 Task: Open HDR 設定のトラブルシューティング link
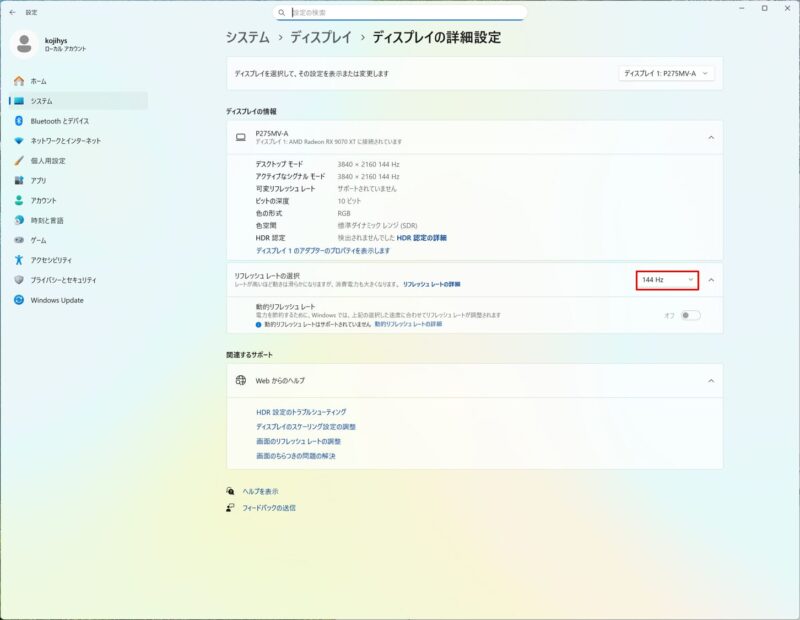pyautogui.click(x=301, y=412)
